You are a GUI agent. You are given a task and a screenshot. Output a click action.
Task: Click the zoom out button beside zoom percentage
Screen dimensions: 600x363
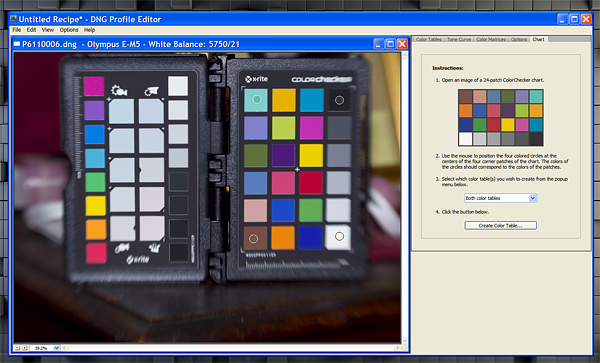[17, 348]
